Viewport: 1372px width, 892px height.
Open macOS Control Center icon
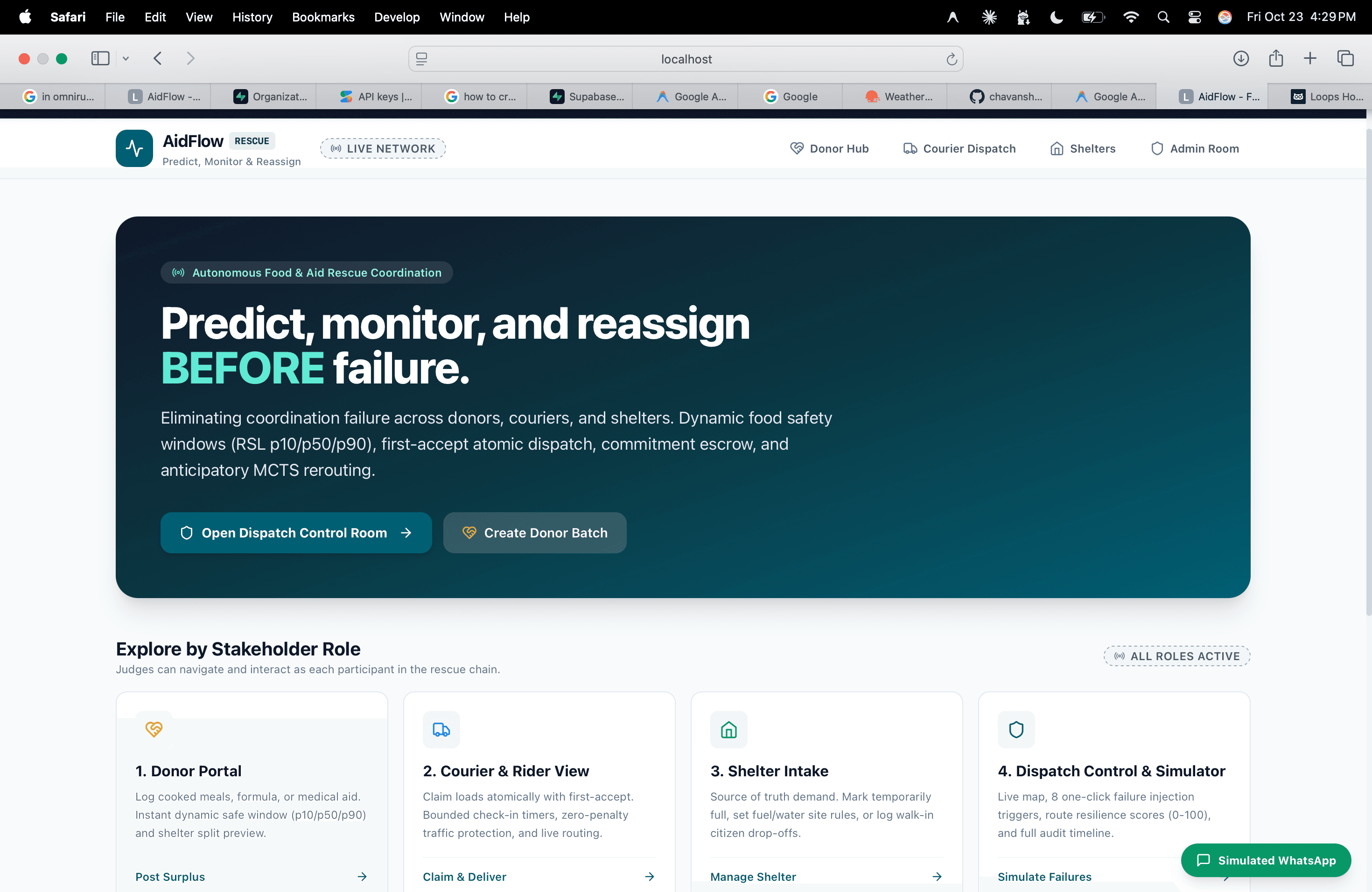coord(1195,17)
